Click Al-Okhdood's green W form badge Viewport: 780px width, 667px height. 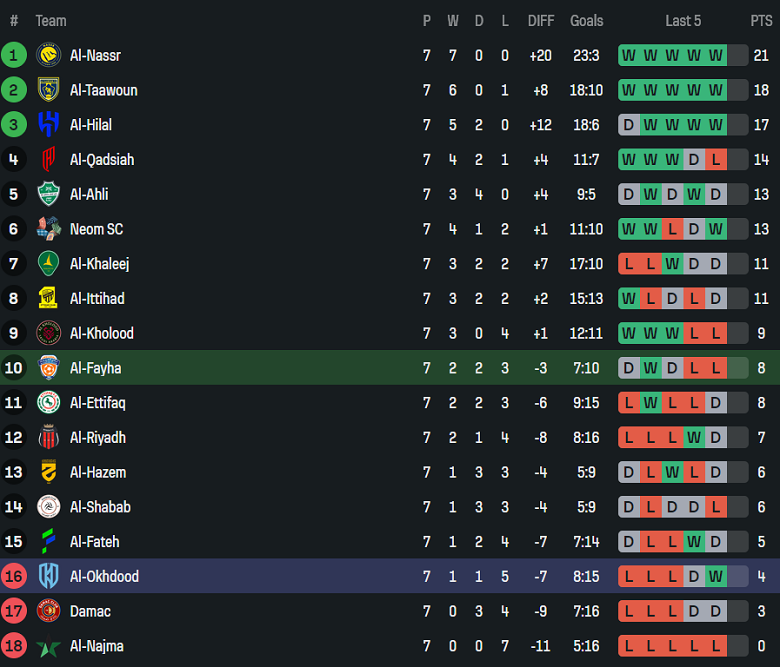pos(715,576)
